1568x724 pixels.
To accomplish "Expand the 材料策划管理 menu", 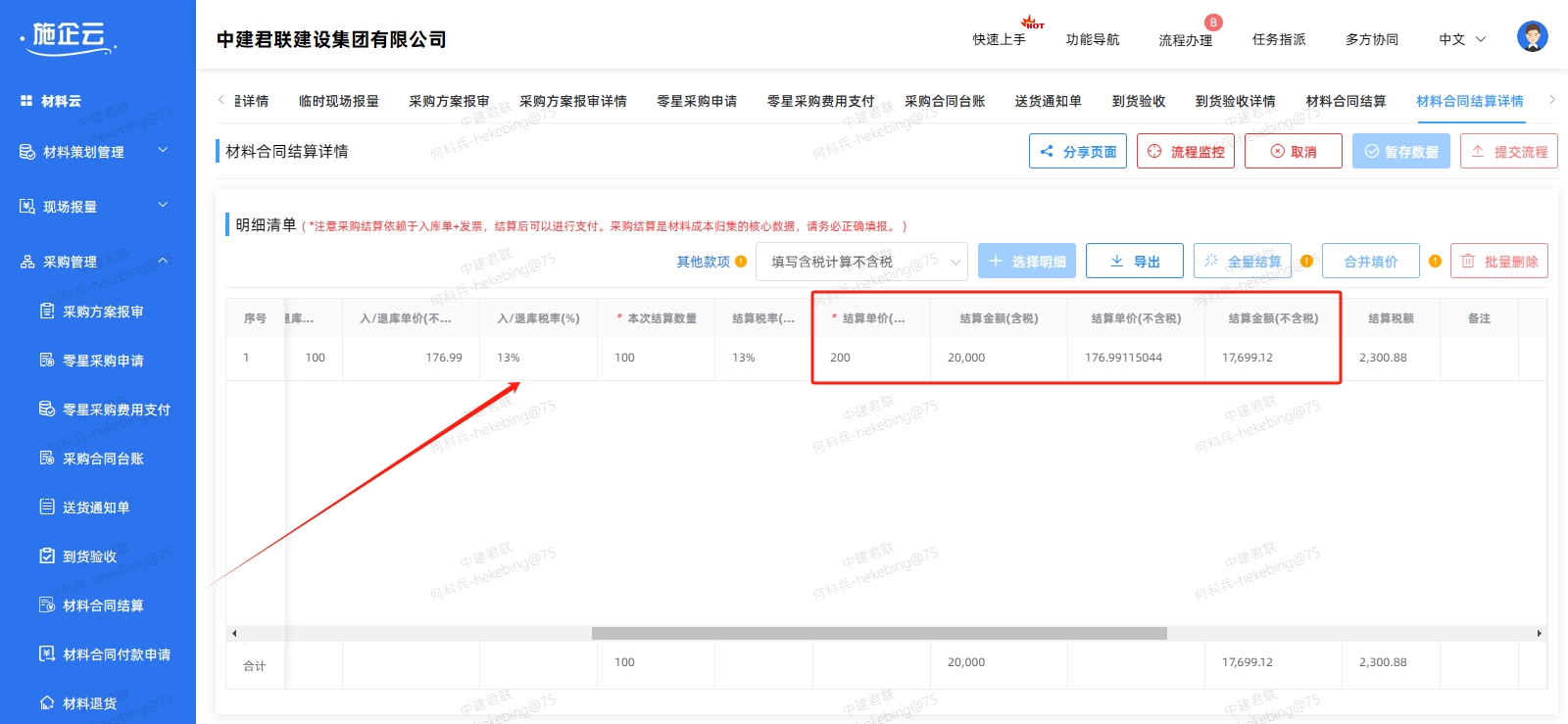I will [x=163, y=150].
